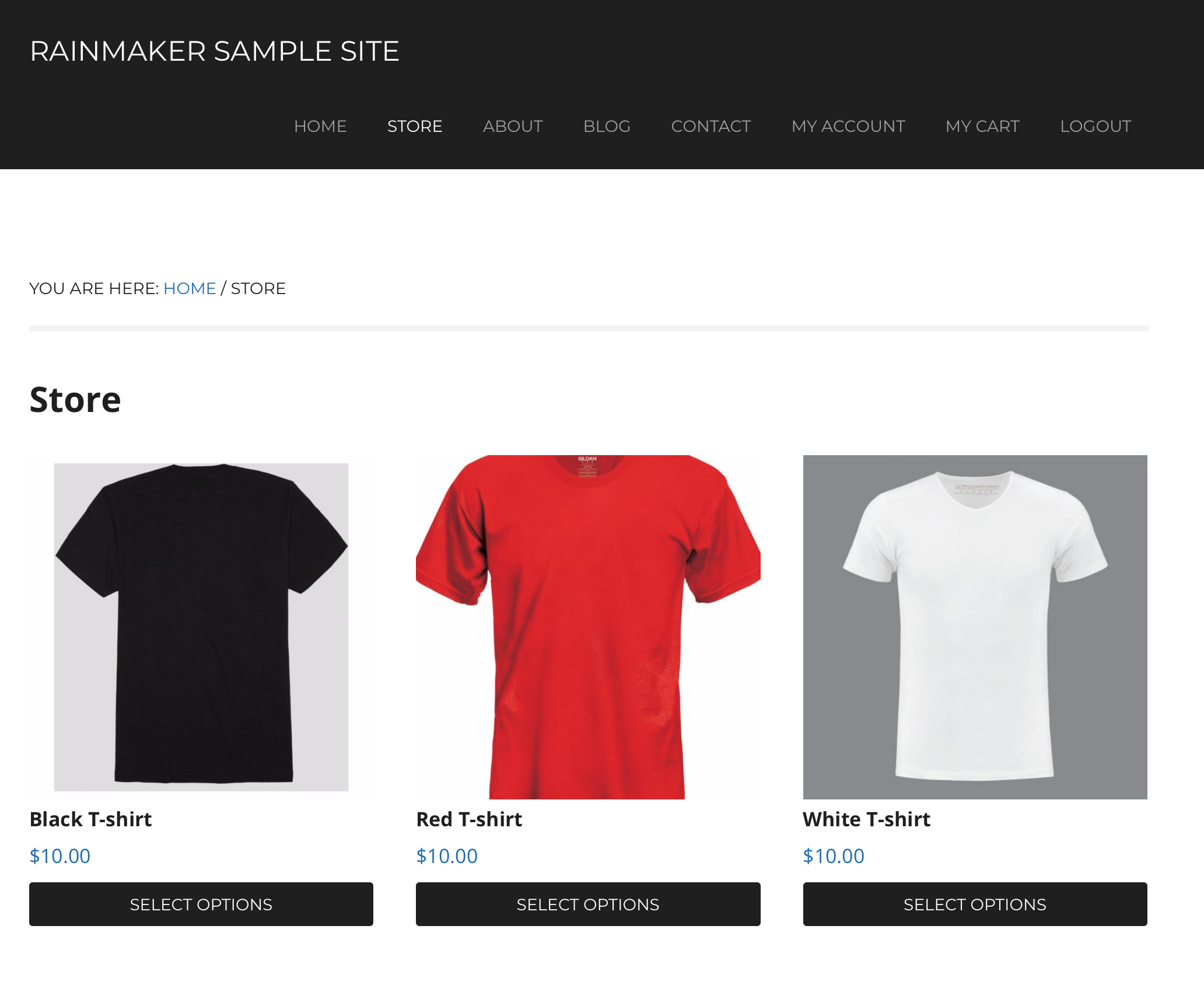
Task: Select the Store navigation item
Action: click(415, 126)
